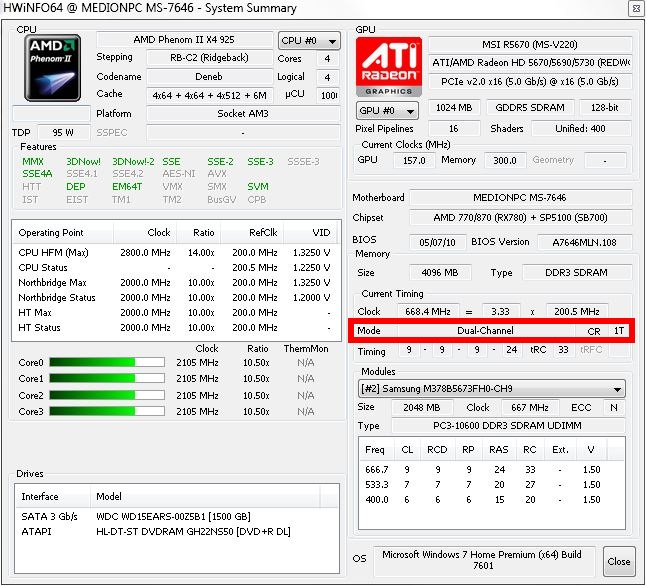Expand the Samsung M378B5673FH0-CH9 module dropdown
The width and height of the screenshot is (646, 586).
pyautogui.click(x=491, y=389)
